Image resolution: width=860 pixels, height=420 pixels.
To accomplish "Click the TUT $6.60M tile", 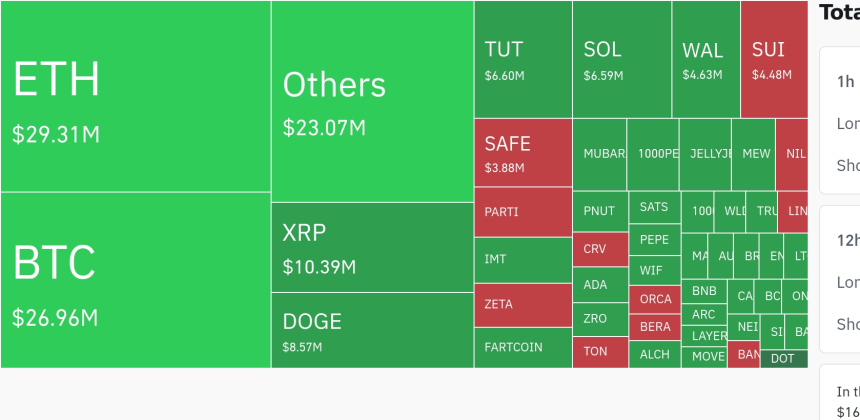I will coord(523,59).
